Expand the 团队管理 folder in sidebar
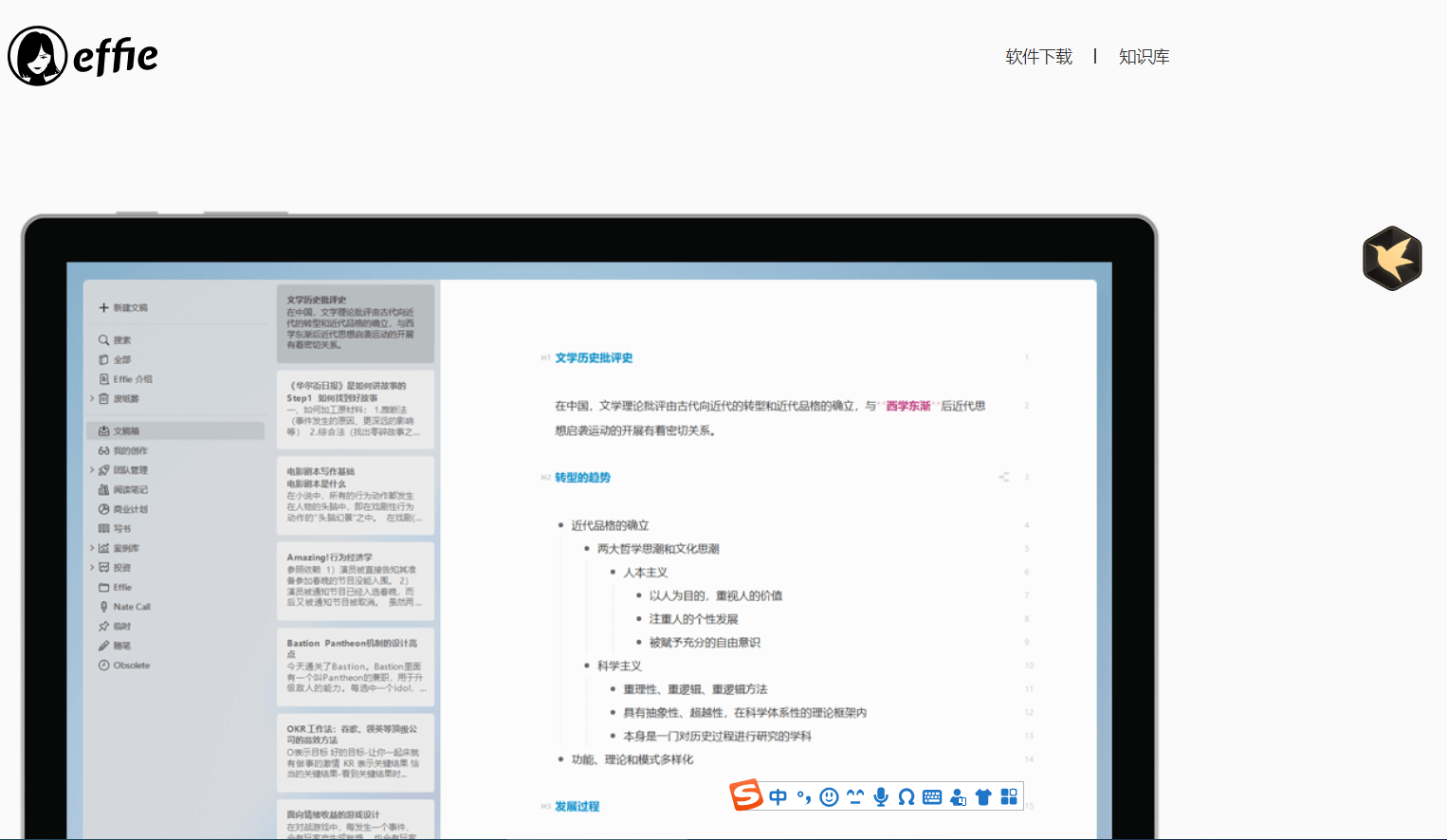The image size is (1447, 840). pyautogui.click(x=92, y=470)
